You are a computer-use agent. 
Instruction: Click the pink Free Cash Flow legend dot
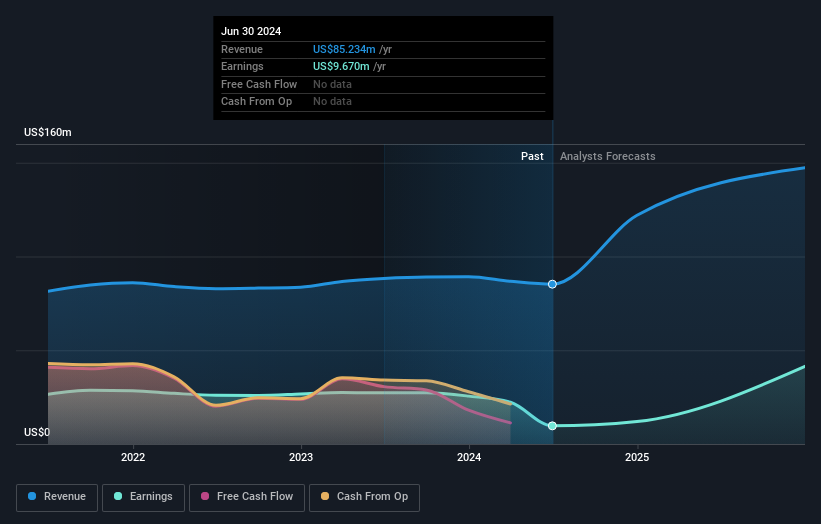pos(205,496)
